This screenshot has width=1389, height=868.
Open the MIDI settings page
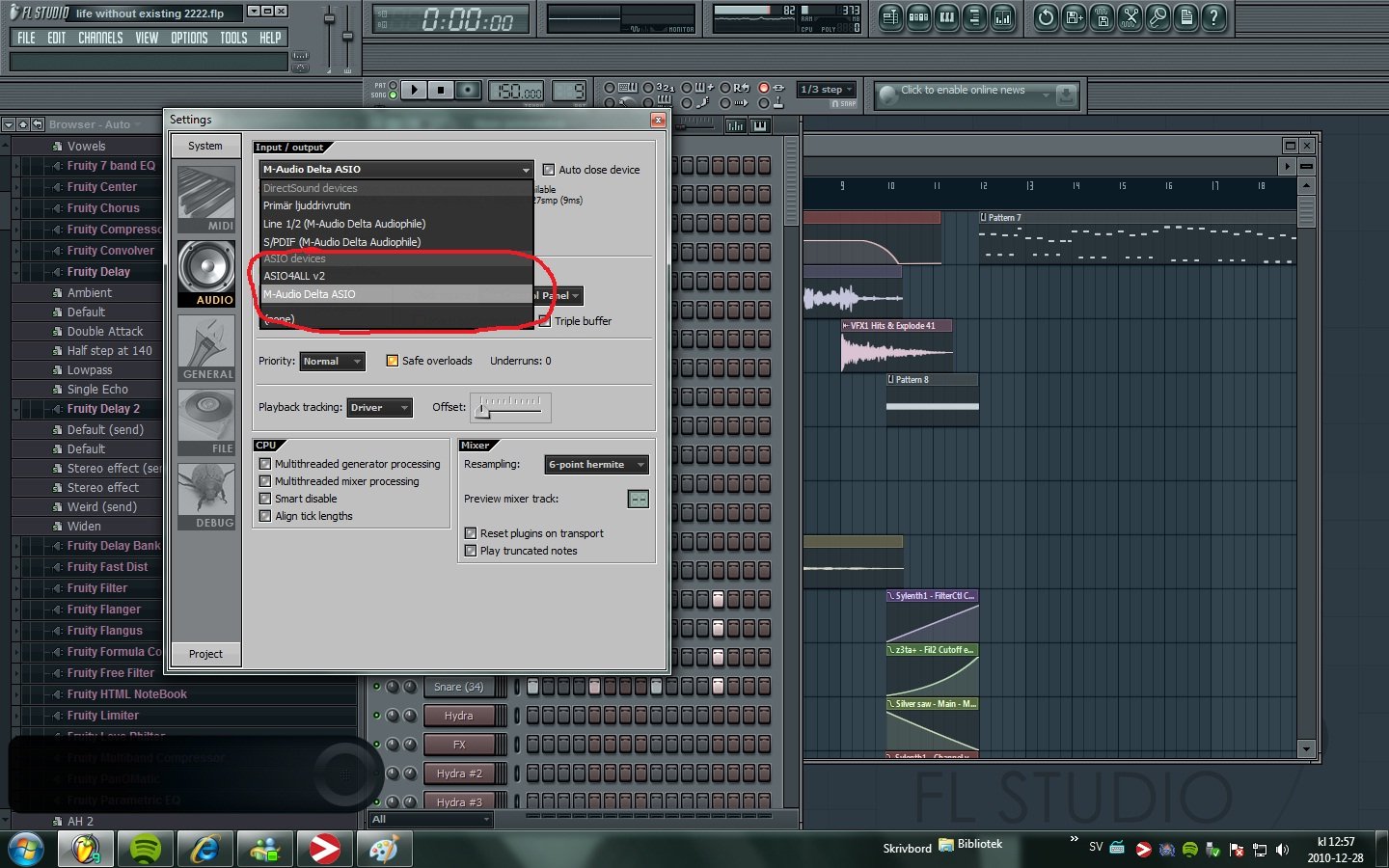pyautogui.click(x=206, y=199)
